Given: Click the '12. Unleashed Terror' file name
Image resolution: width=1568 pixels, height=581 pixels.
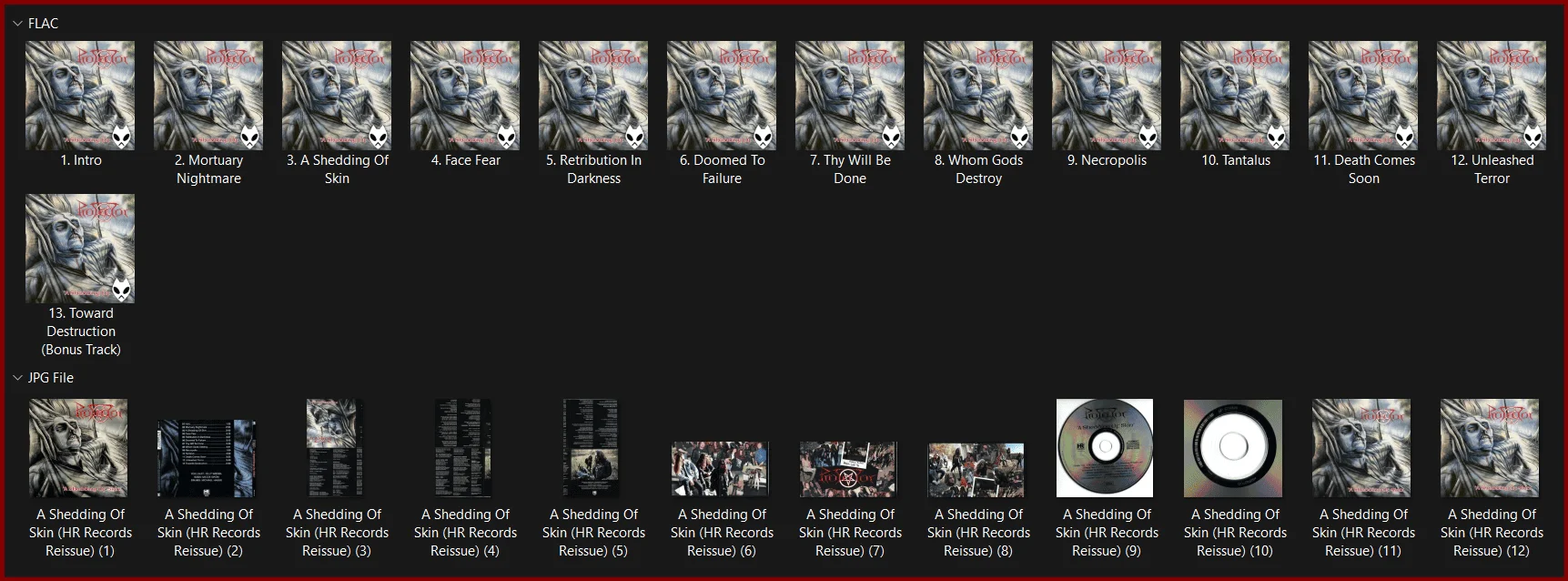Looking at the screenshot, I should pos(1492,169).
